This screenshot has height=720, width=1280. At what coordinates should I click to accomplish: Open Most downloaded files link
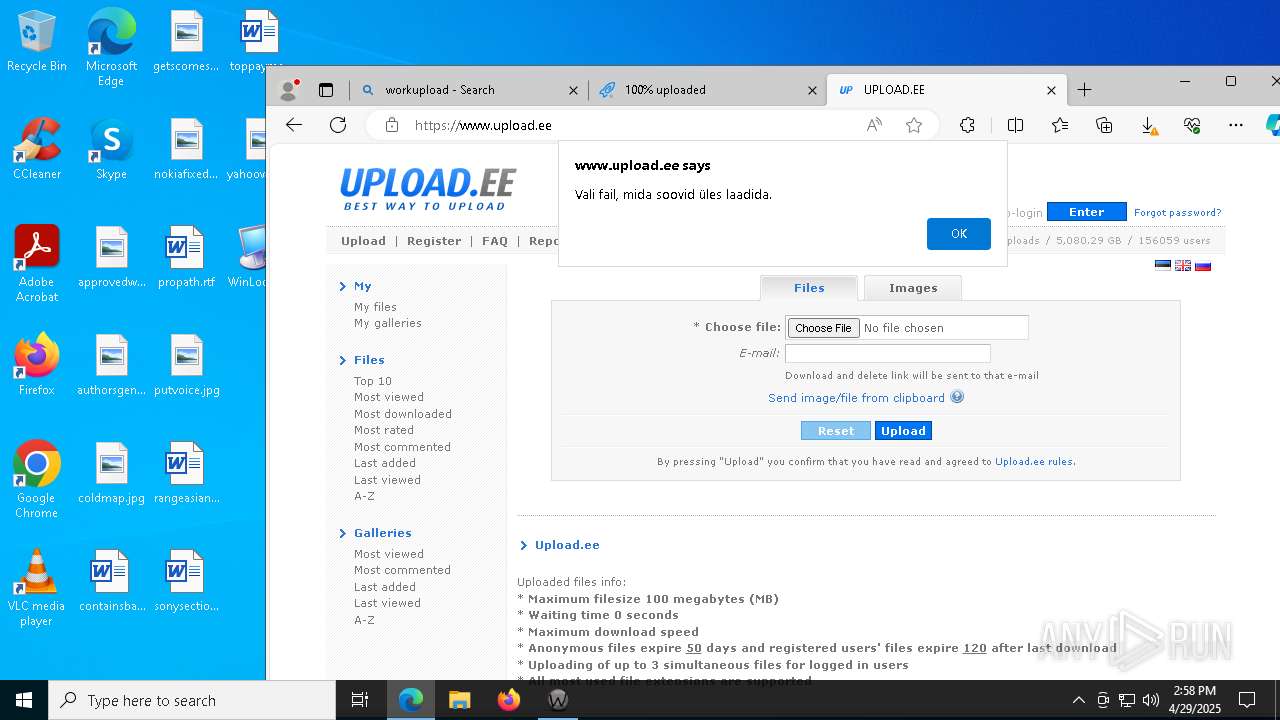click(402, 414)
